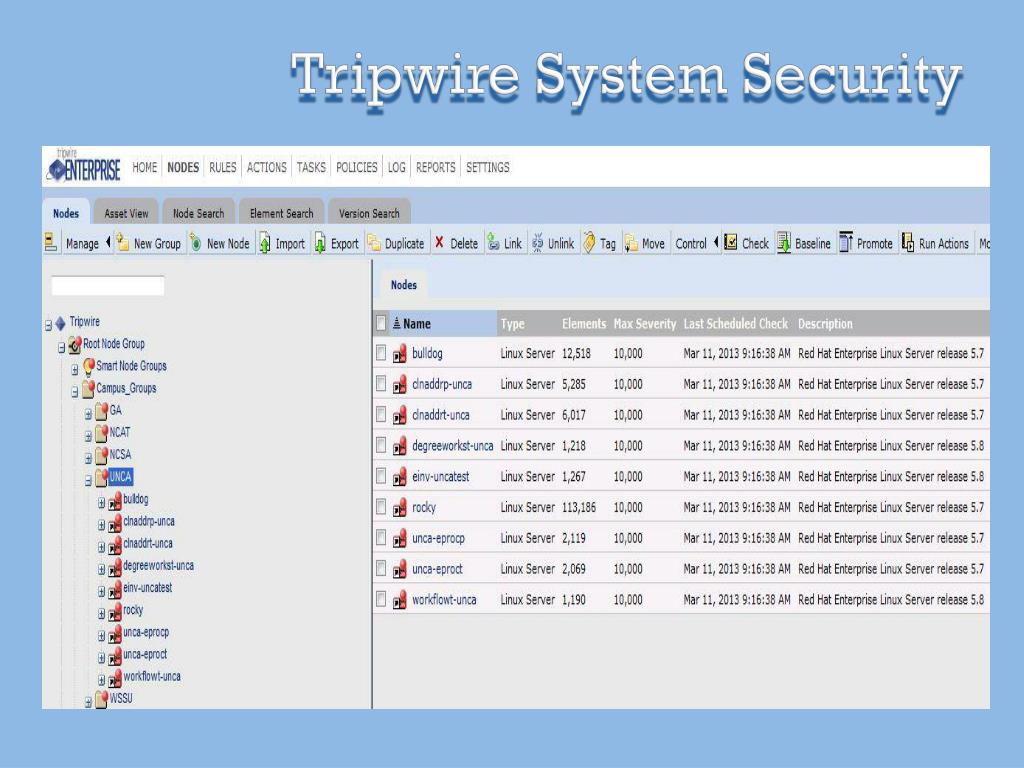Expand the WSSU group in tree
Screen dimensions: 1024x768
pos(88,703)
